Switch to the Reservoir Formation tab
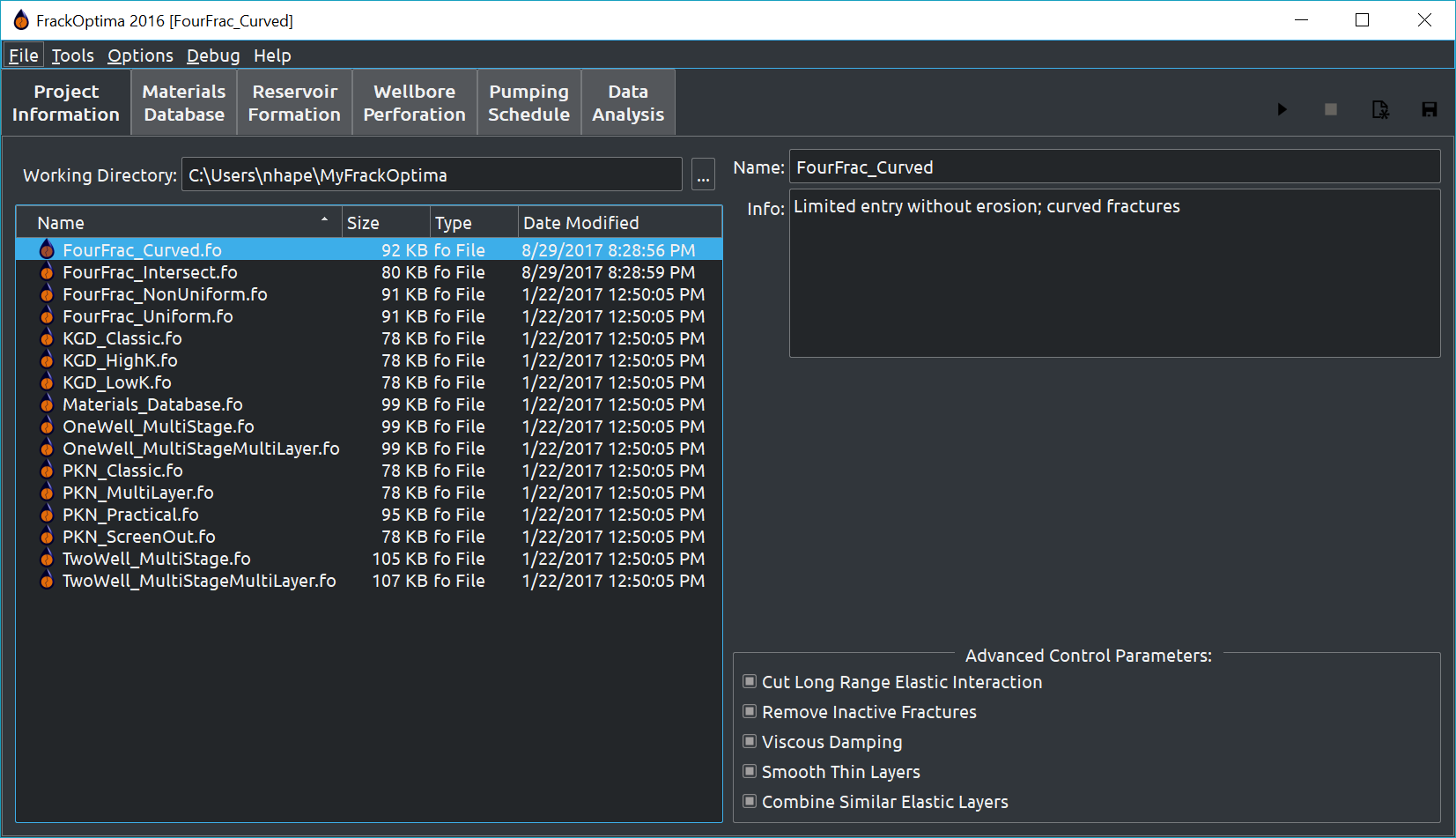 click(294, 103)
